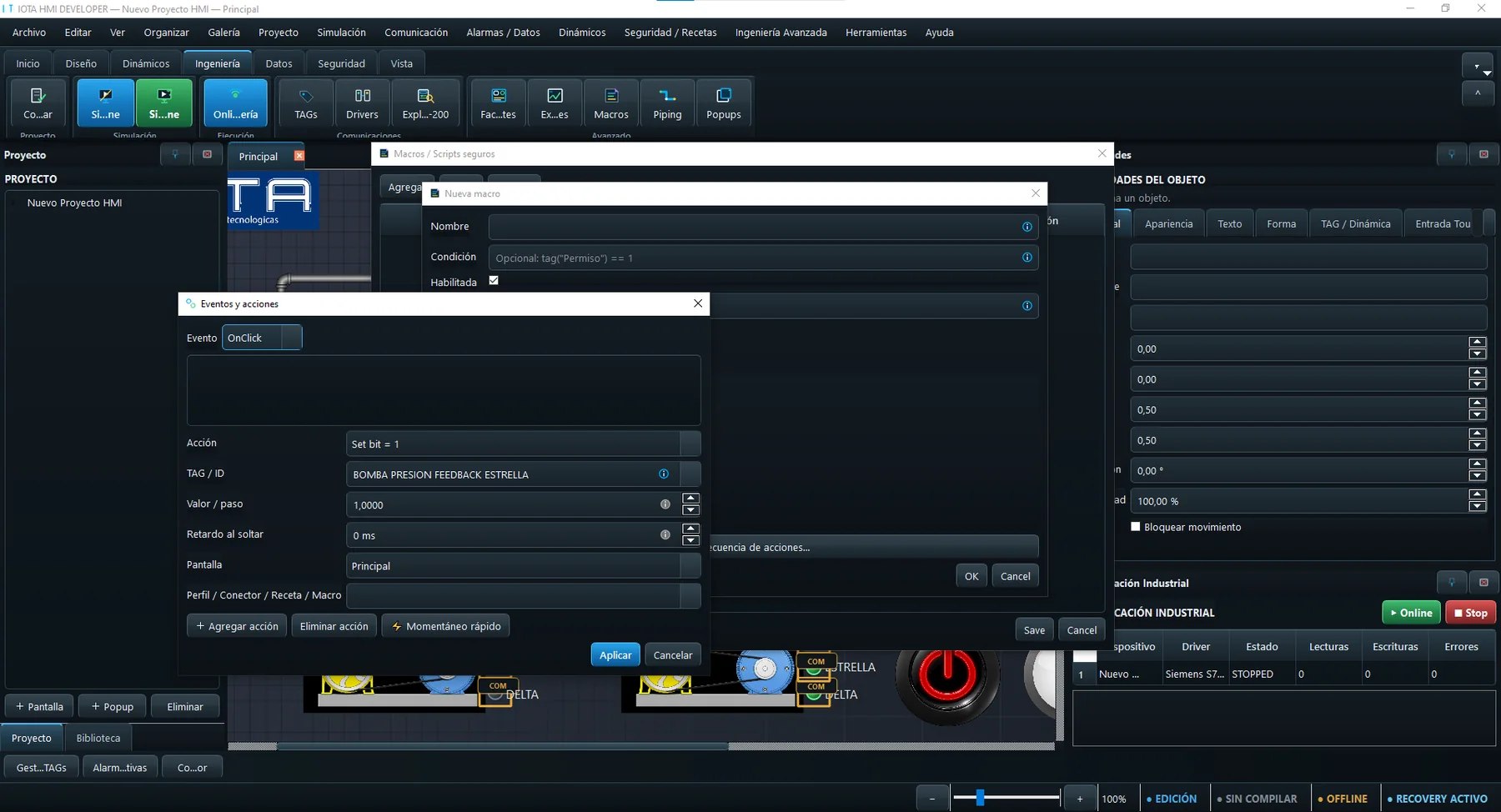Open the Ingeniería Avanzada menu
This screenshot has width=1501, height=812.
(x=781, y=33)
